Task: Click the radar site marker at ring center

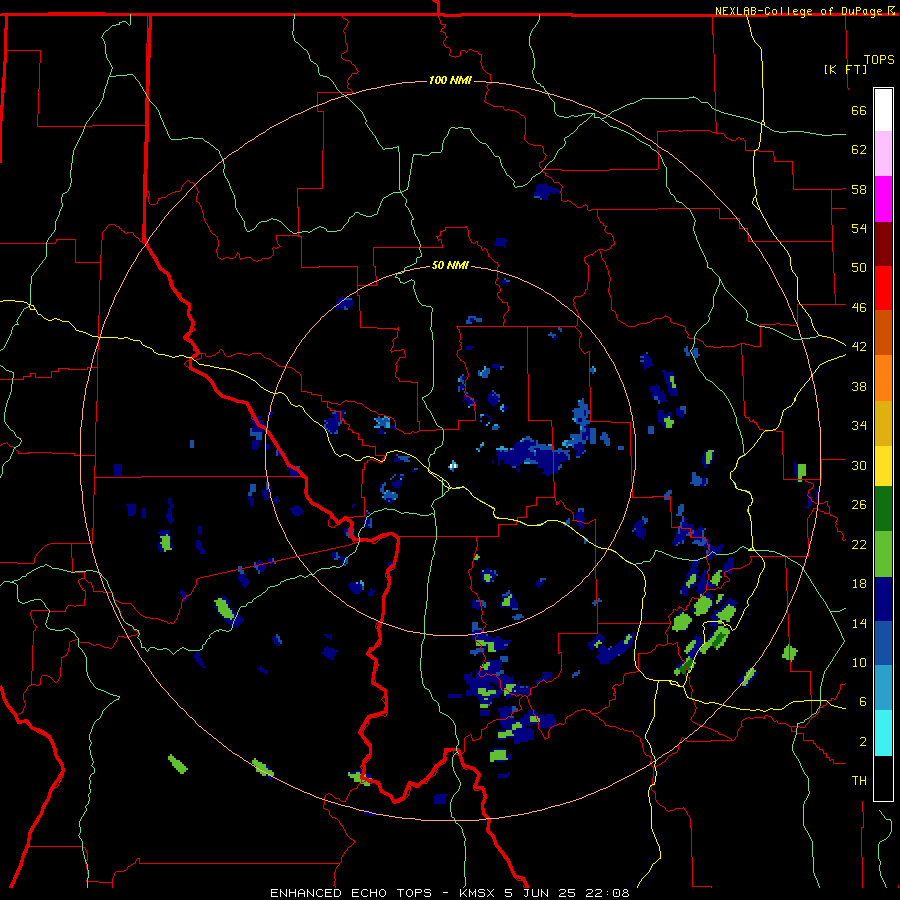Action: 453,465
